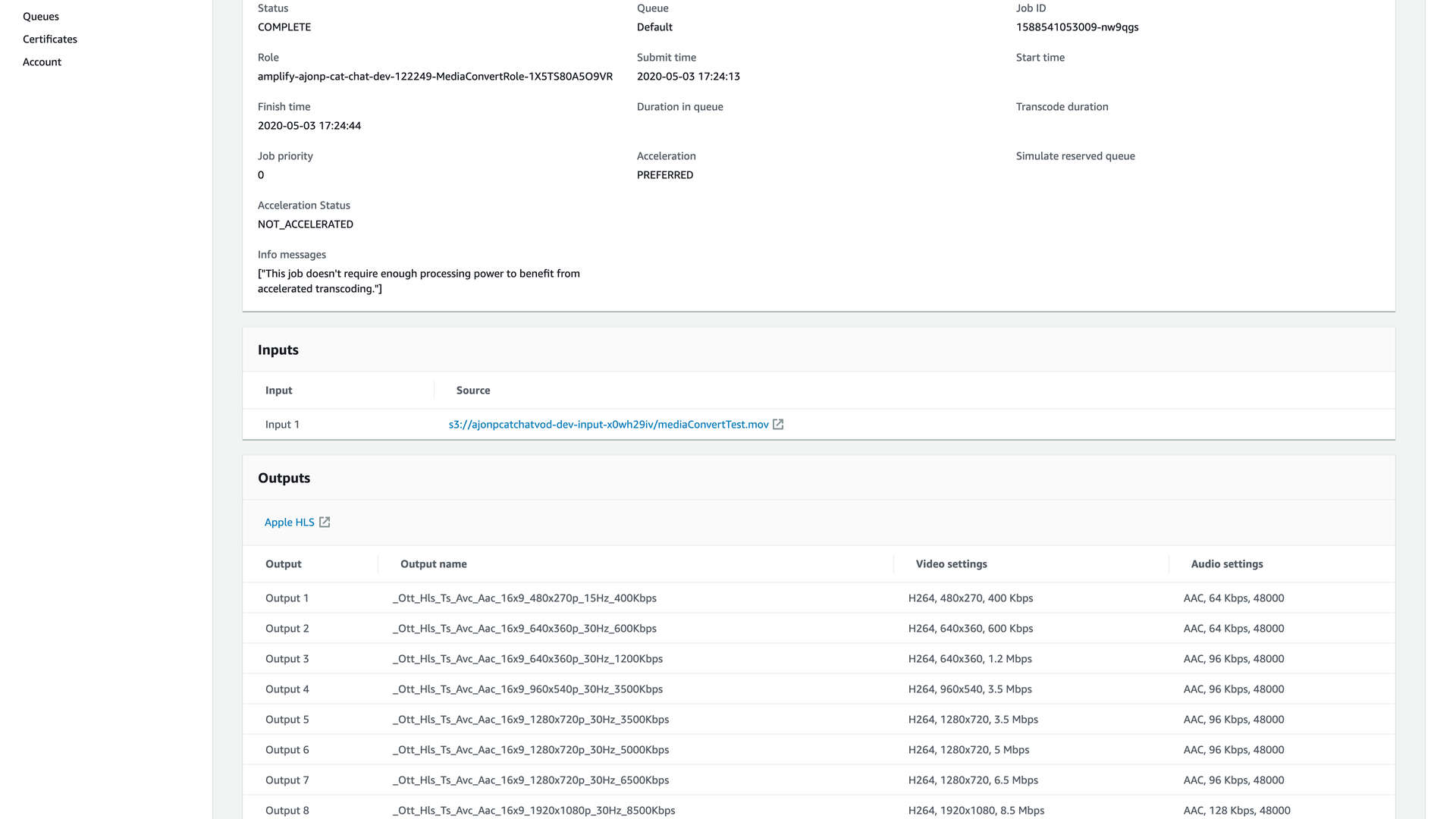Go to Queues in sidebar

point(41,17)
